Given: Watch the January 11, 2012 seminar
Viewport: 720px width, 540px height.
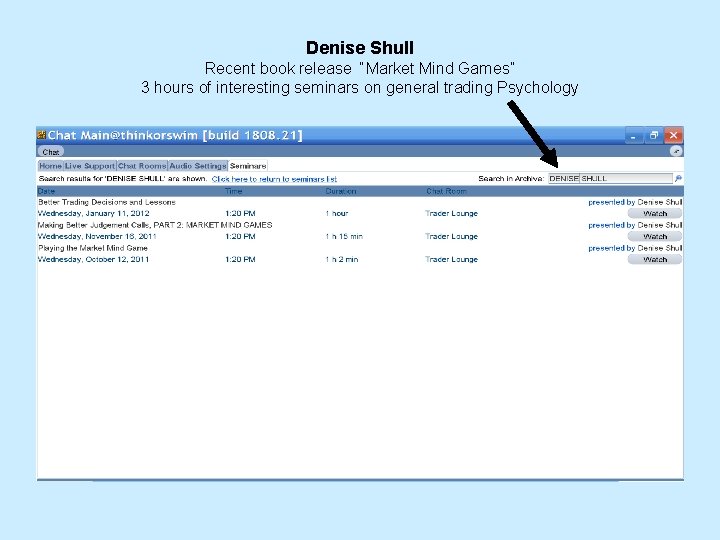Looking at the screenshot, I should (655, 213).
